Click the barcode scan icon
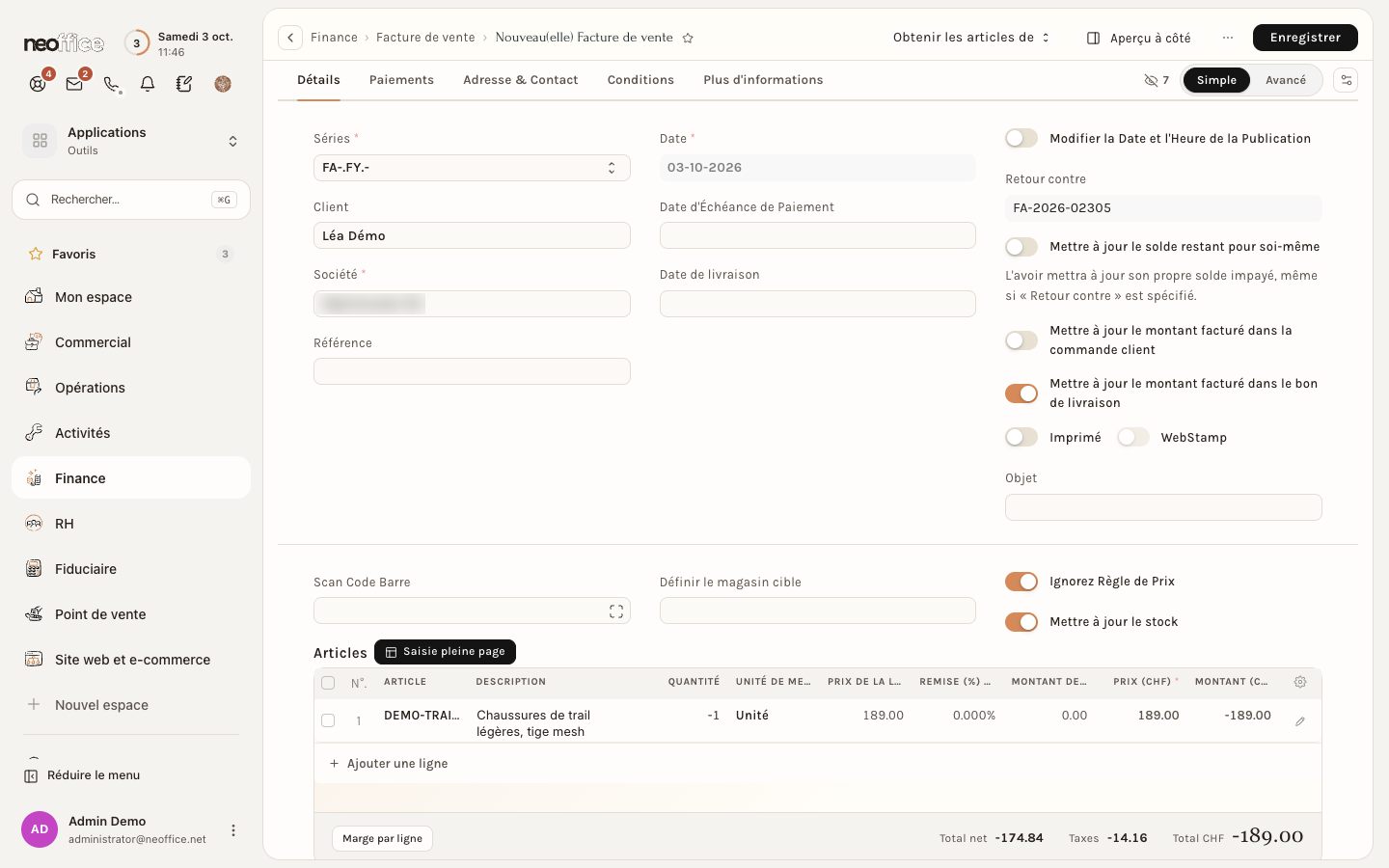 pyautogui.click(x=616, y=611)
